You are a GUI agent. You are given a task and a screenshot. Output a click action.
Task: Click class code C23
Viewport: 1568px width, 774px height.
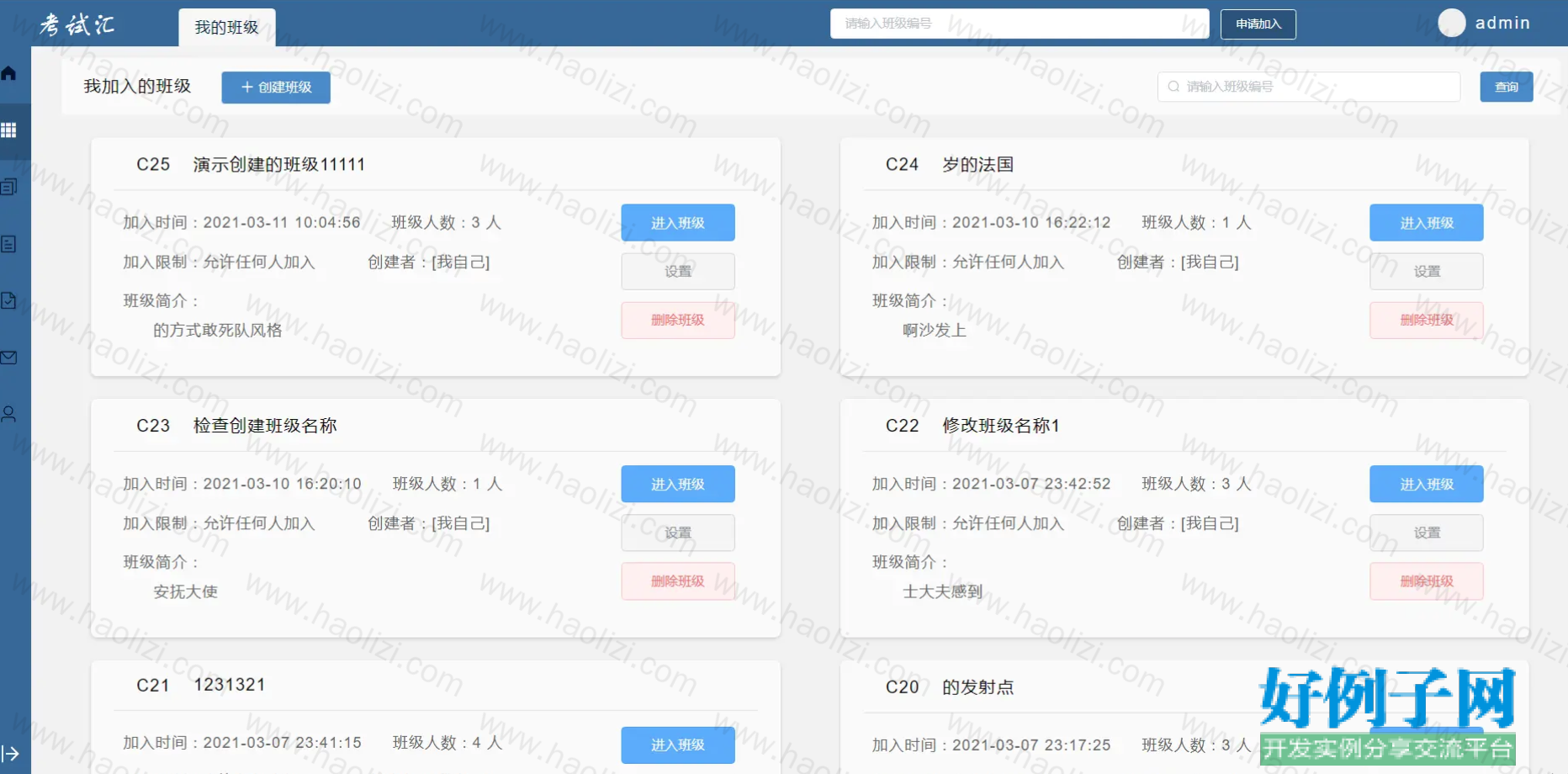[x=153, y=426]
